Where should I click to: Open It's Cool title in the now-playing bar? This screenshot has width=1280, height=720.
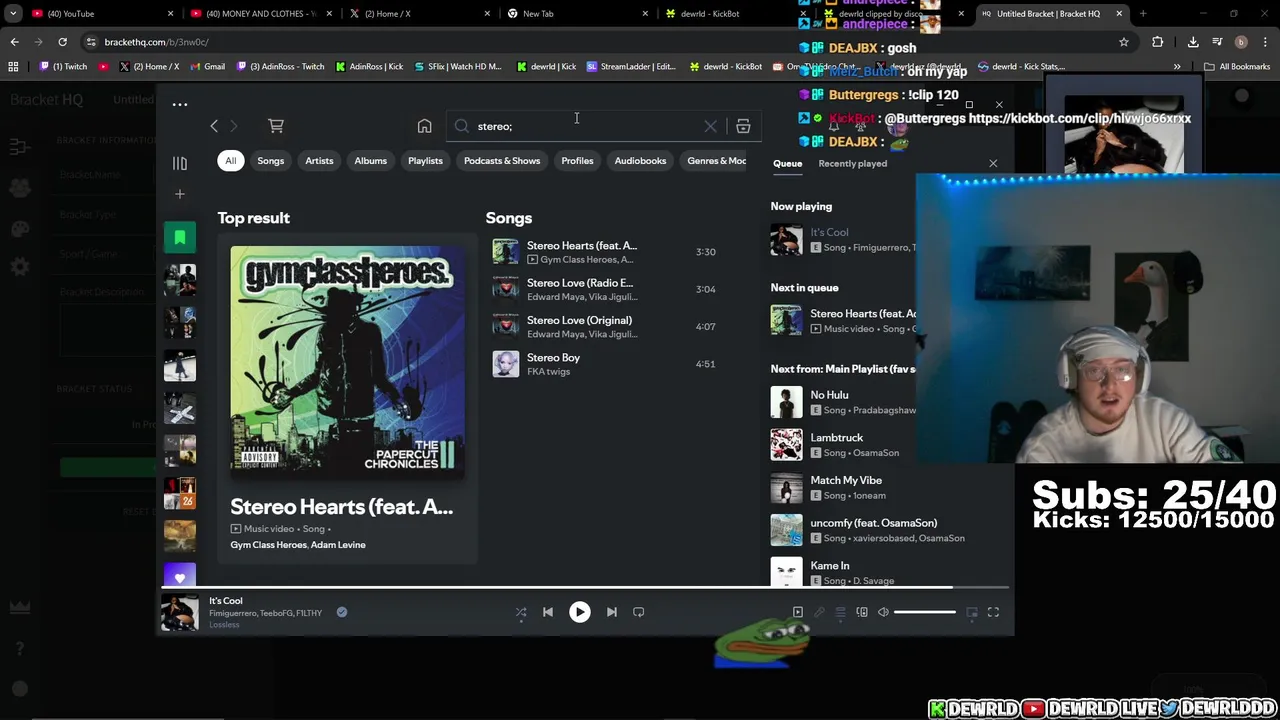point(226,601)
